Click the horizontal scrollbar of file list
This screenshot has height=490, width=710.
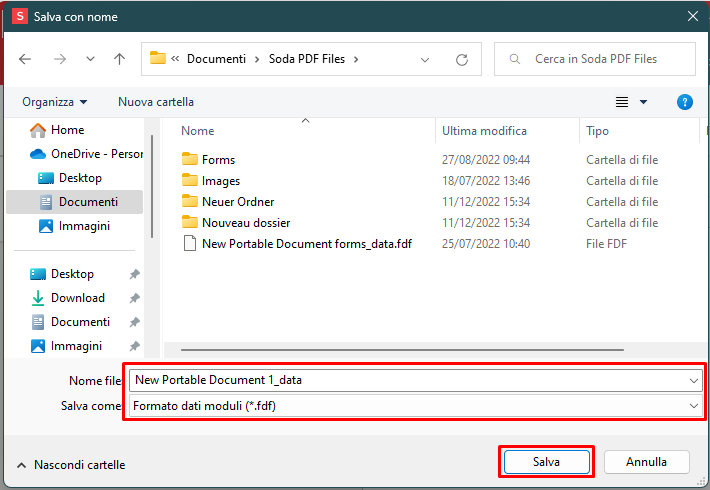(x=402, y=350)
